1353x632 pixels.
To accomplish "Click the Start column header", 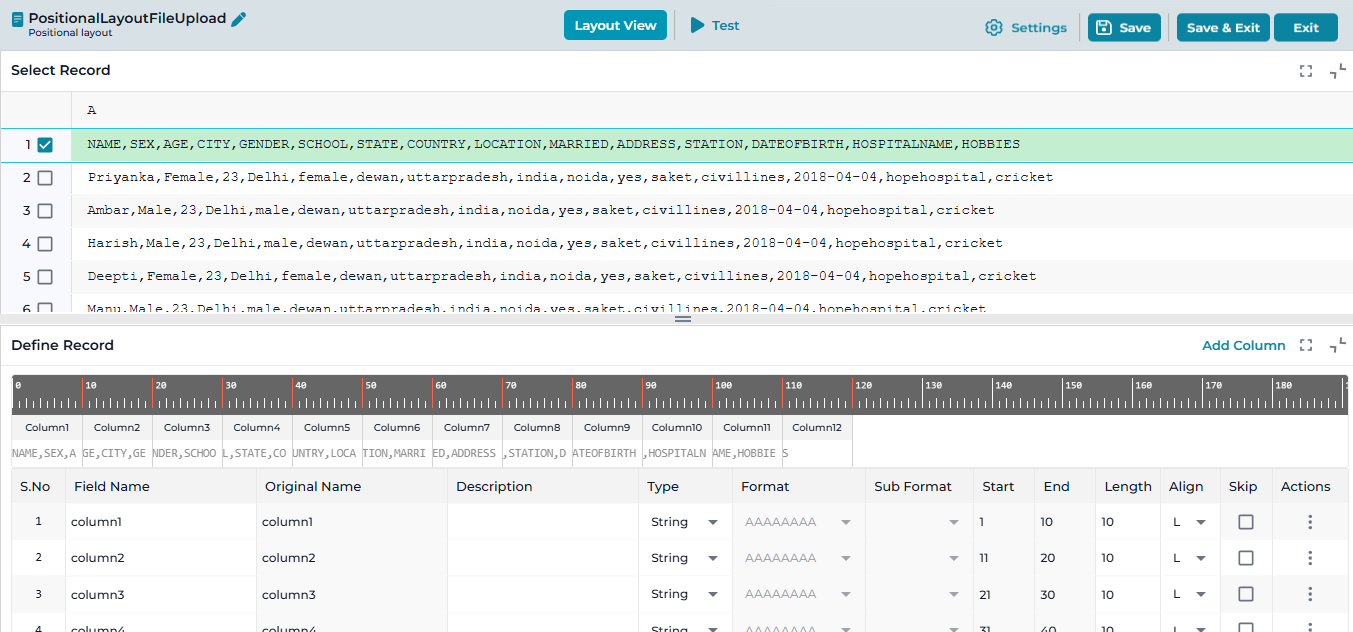I will (998, 487).
